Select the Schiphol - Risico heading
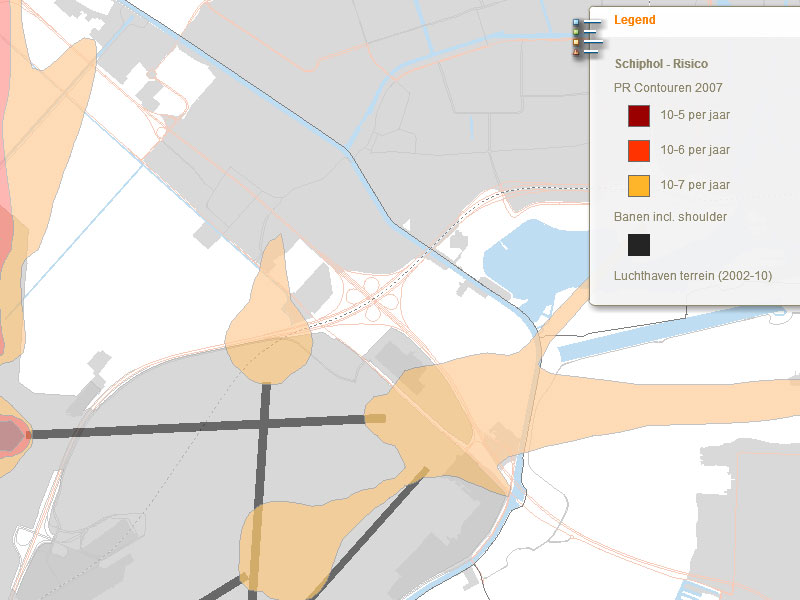This screenshot has height=600, width=800. pyautogui.click(x=661, y=64)
